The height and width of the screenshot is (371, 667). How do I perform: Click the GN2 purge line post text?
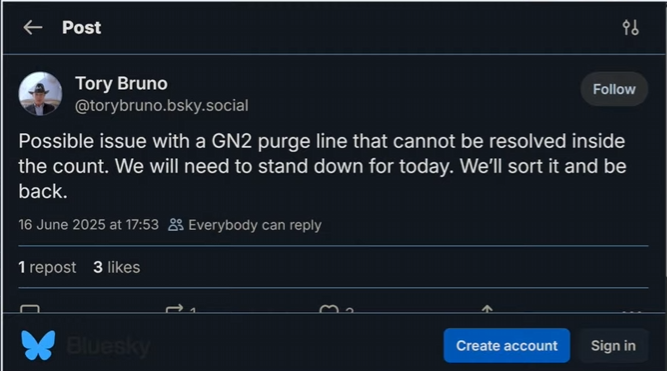[x=322, y=166]
